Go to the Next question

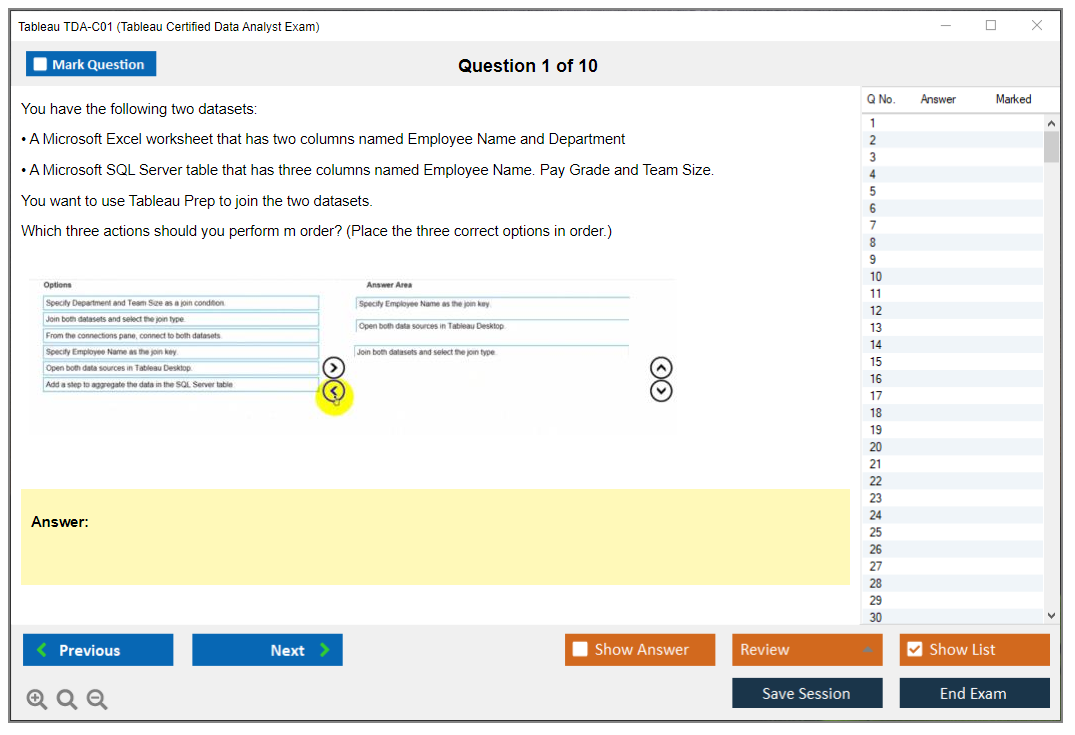pyautogui.click(x=267, y=650)
